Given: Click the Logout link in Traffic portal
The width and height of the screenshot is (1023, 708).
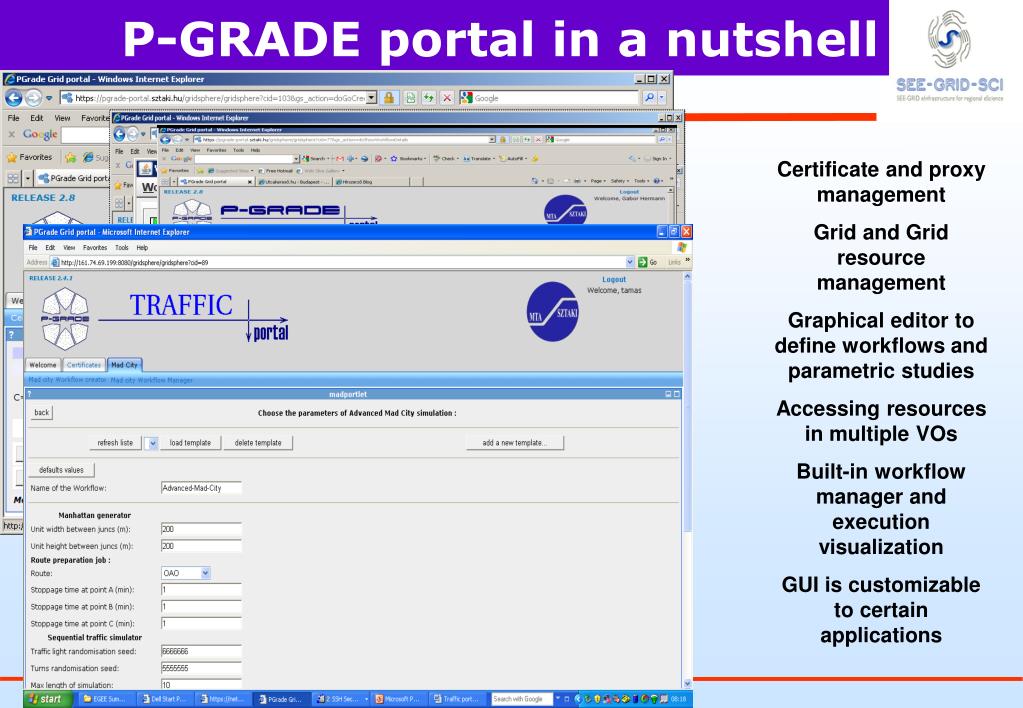Looking at the screenshot, I should point(614,279).
